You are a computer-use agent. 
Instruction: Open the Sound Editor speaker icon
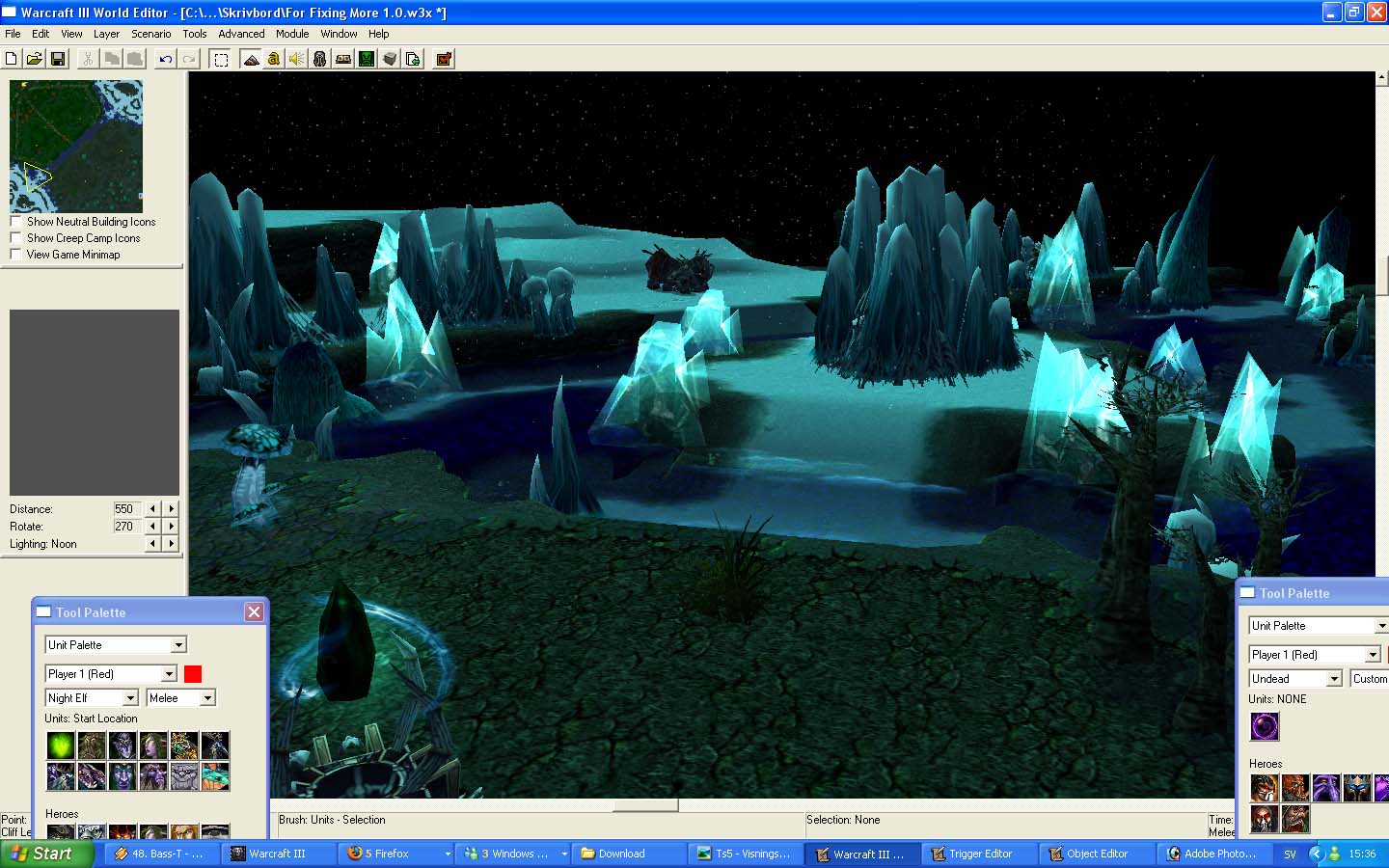pos(297,59)
